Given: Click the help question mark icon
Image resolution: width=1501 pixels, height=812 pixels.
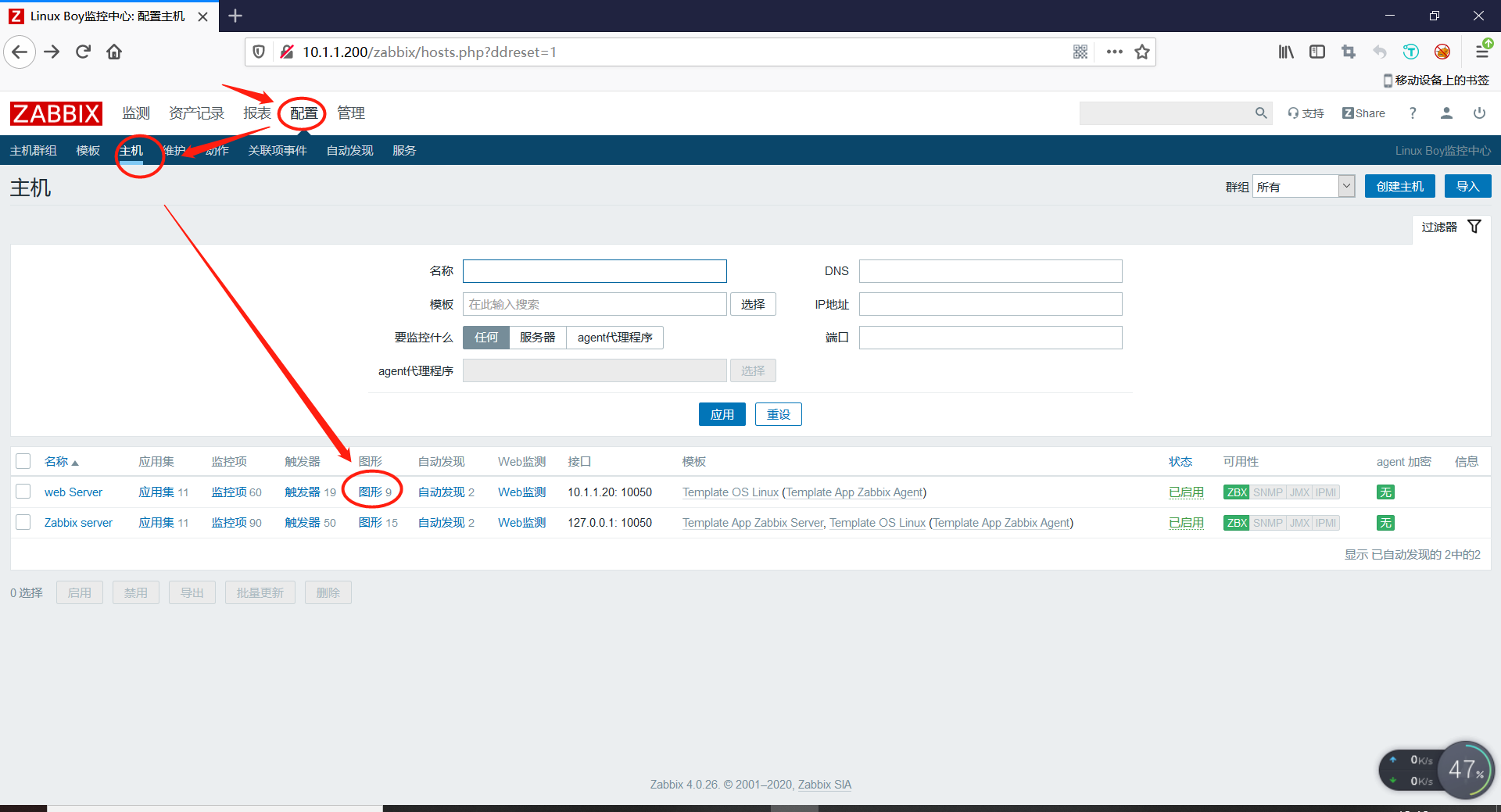Looking at the screenshot, I should [x=1413, y=113].
